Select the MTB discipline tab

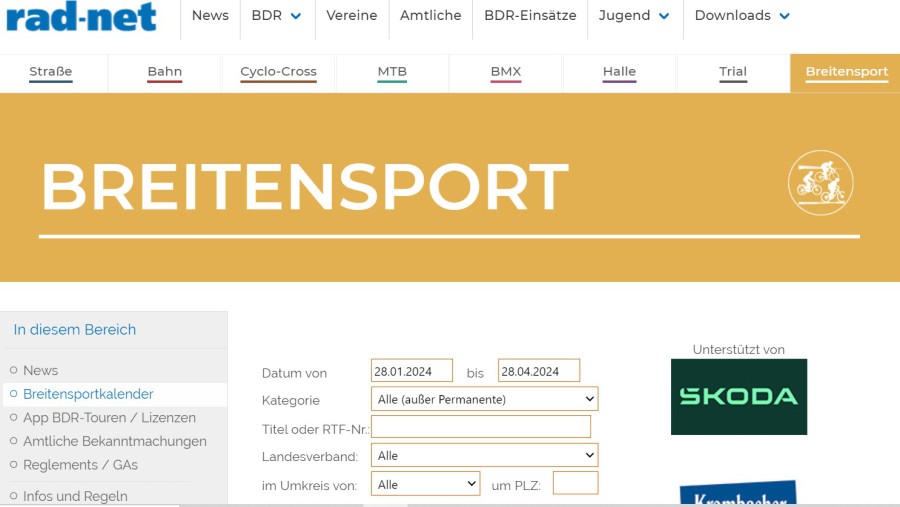(392, 72)
